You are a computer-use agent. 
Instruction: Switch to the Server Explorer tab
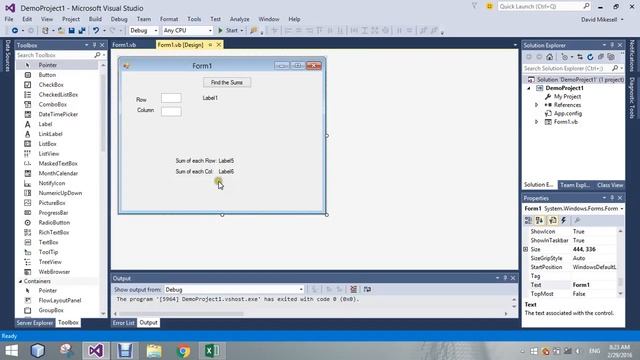point(35,323)
